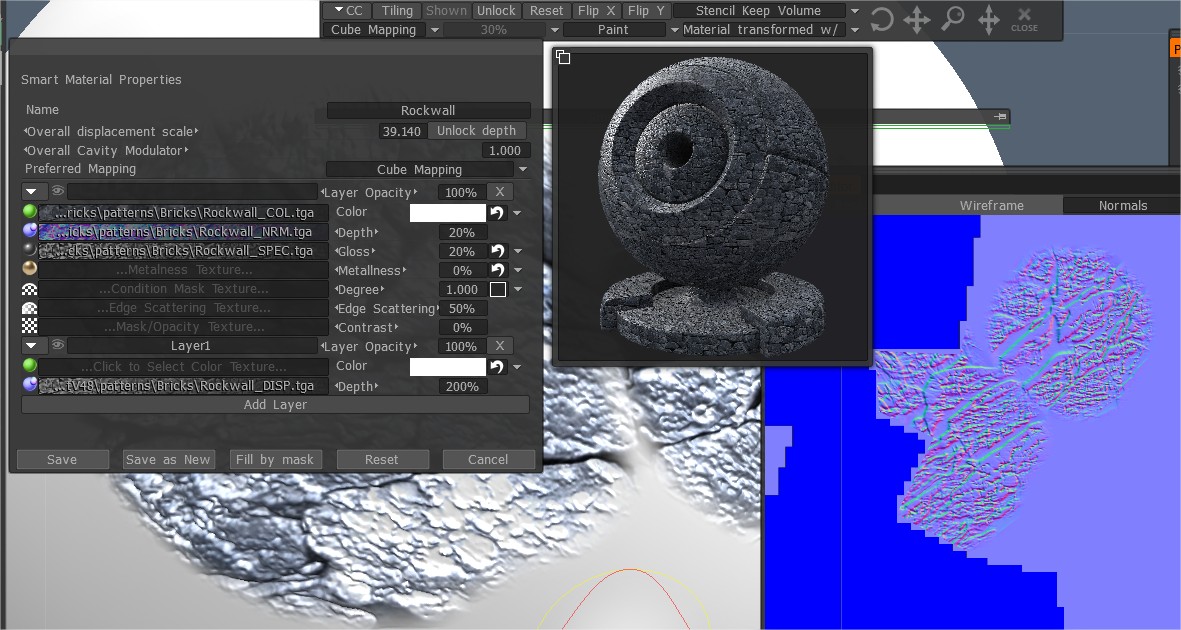Select the gloss sphere icon next to Rockwall_SPEC
This screenshot has height=630, width=1181.
tap(30, 251)
